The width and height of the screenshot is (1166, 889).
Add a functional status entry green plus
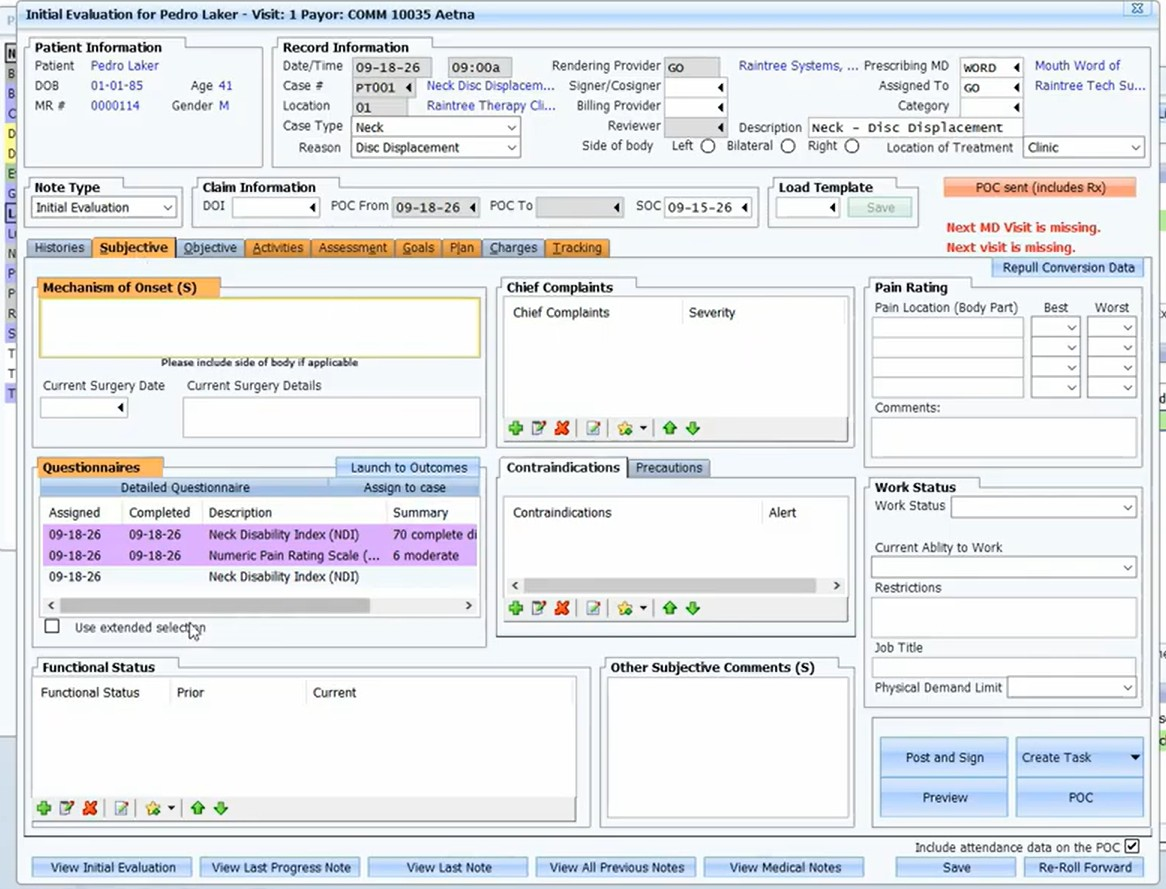[44, 809]
